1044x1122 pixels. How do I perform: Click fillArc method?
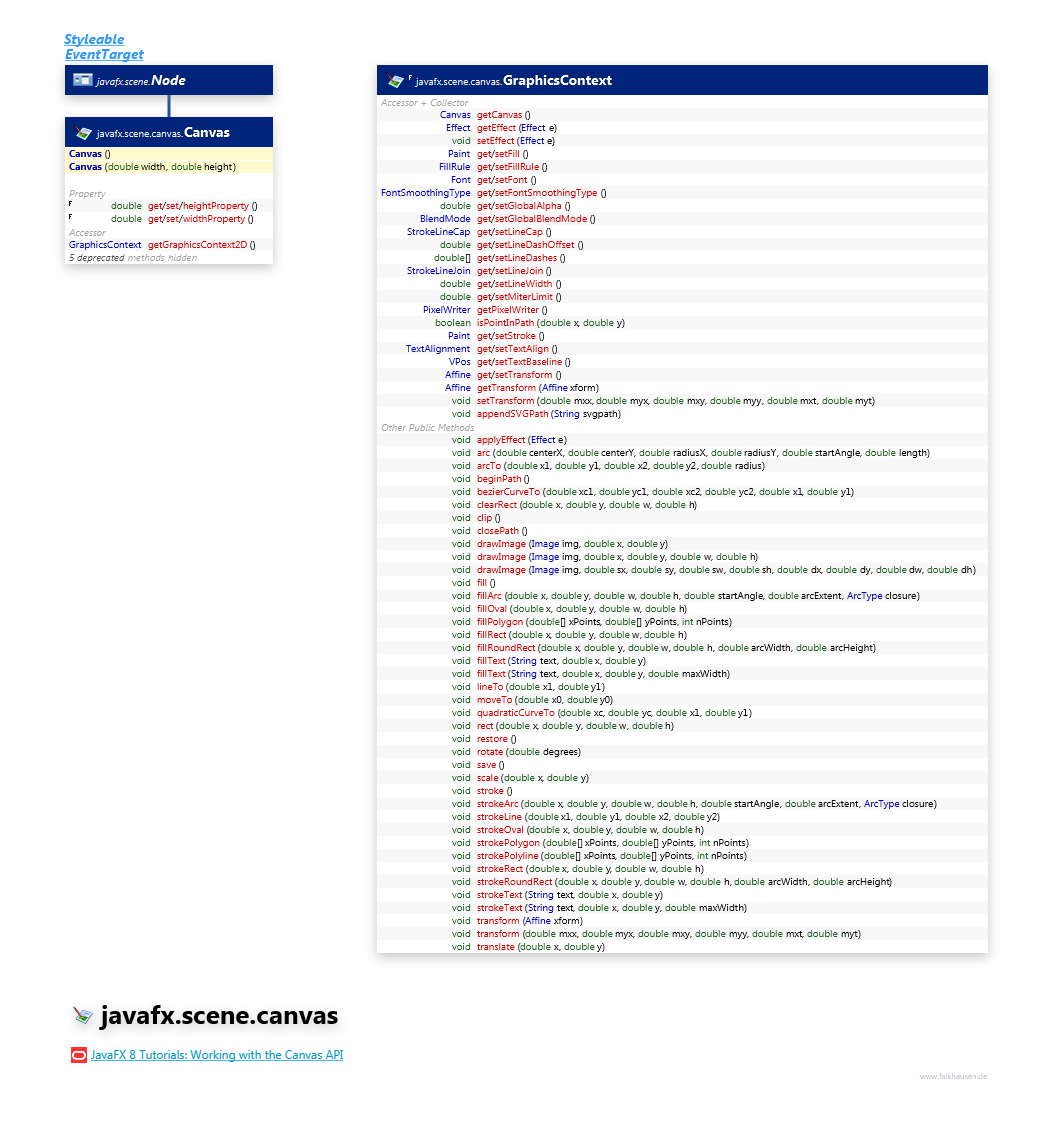[698, 596]
